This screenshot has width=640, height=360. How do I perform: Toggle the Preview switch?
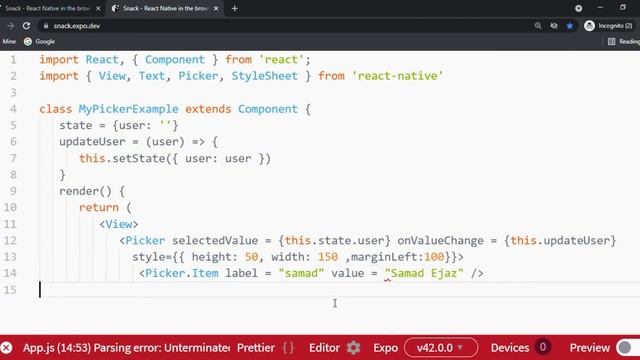click(627, 348)
